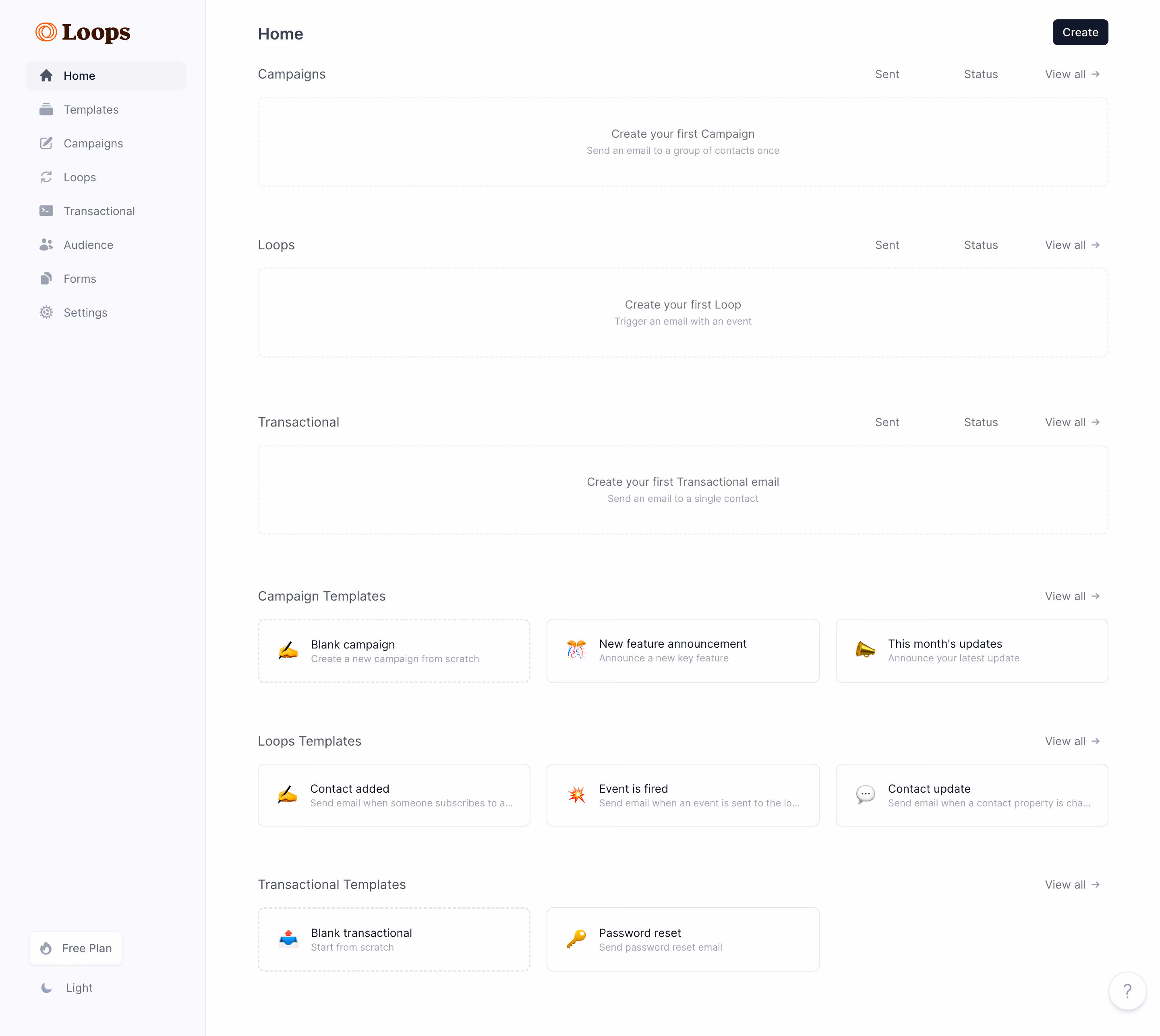The image size is (1160, 1036).
Task: Click the Templates stack icon
Action: pos(46,109)
